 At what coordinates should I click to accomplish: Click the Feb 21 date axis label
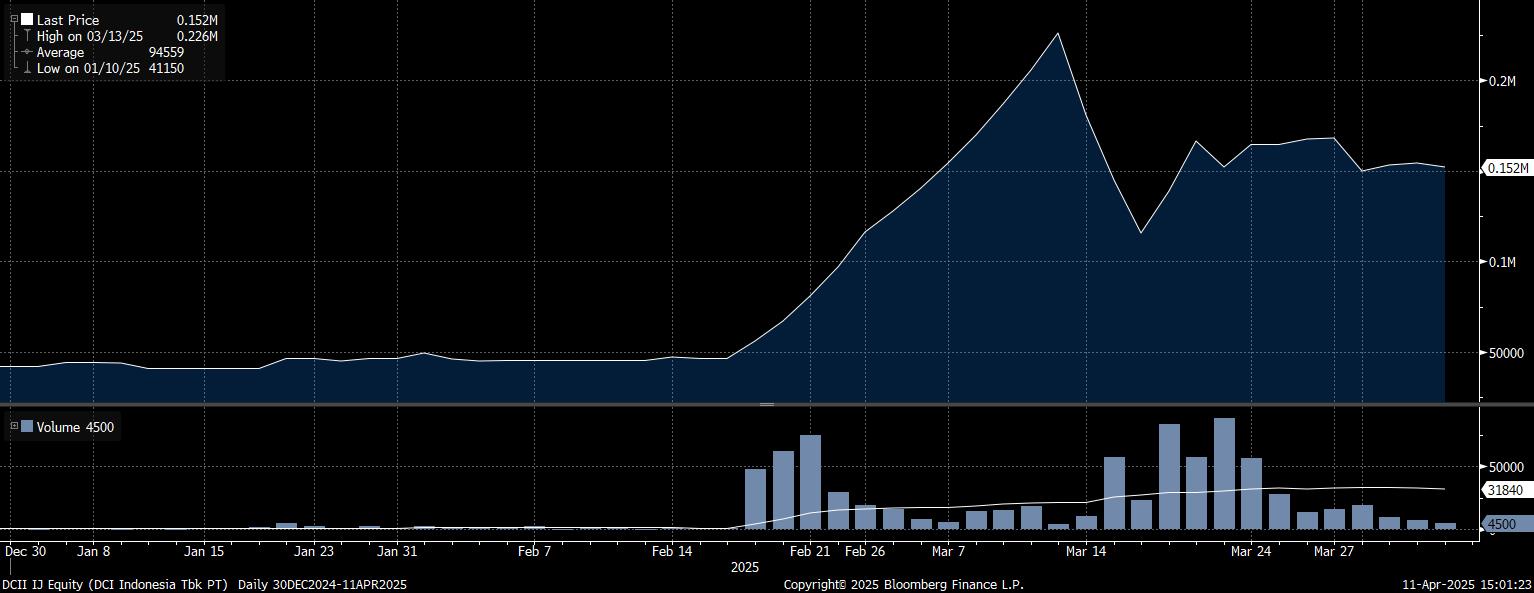pos(810,551)
